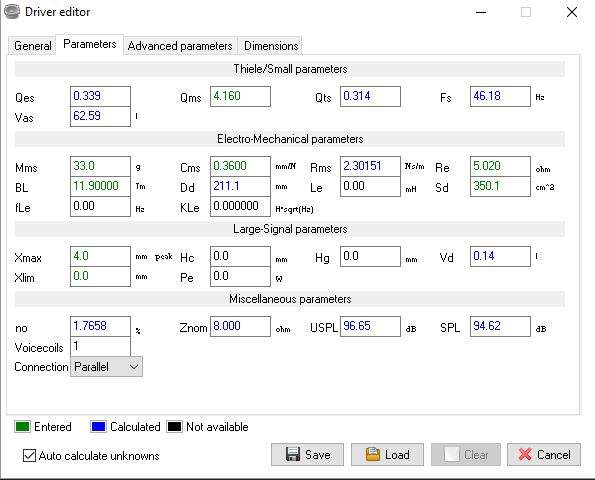Screen dimensions: 595x480
Task: Click the green Entered color swatch
Action: click(x=22, y=426)
